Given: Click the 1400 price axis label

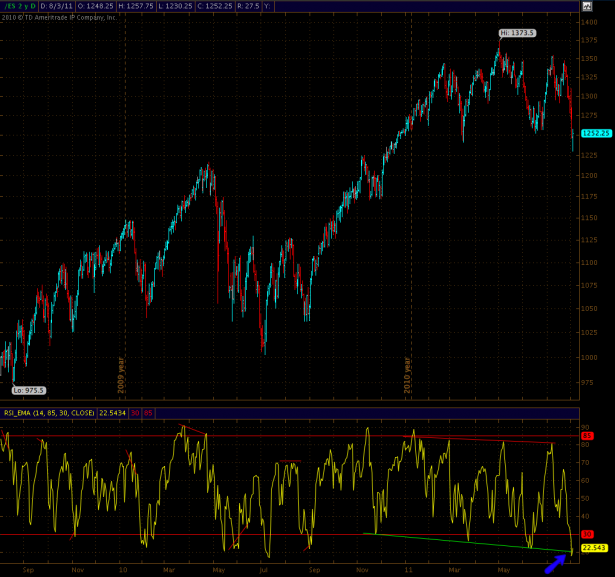Looking at the screenshot, I should pos(589,22).
